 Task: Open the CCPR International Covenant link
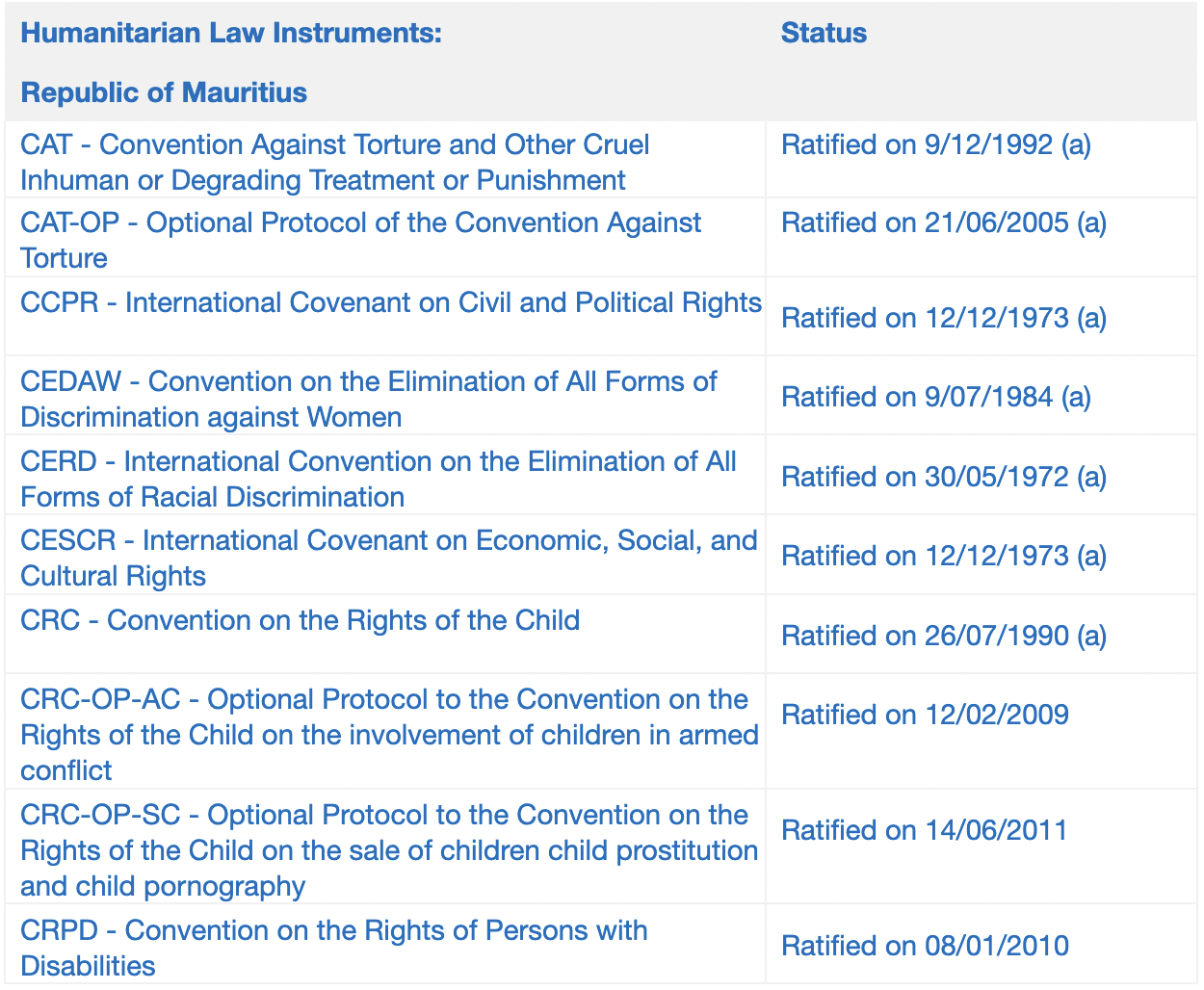pyautogui.click(x=391, y=302)
